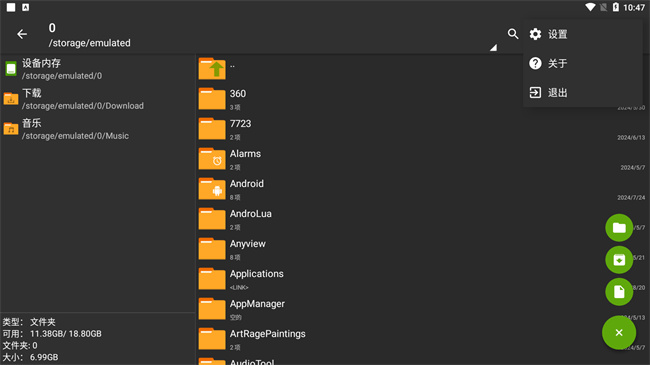This screenshot has height=365, width=650.
Task: Open the 7723 folder
Action: tap(422, 129)
